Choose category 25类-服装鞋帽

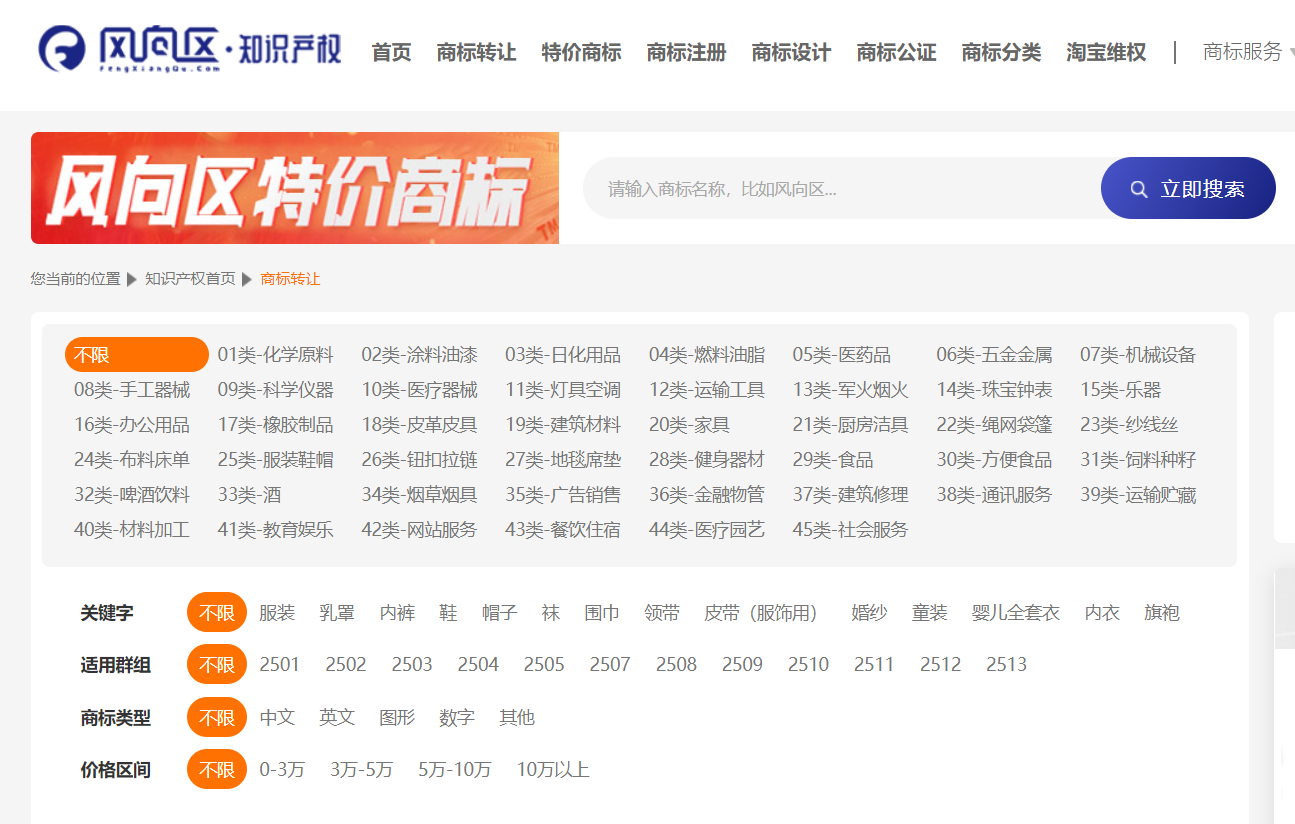275,460
